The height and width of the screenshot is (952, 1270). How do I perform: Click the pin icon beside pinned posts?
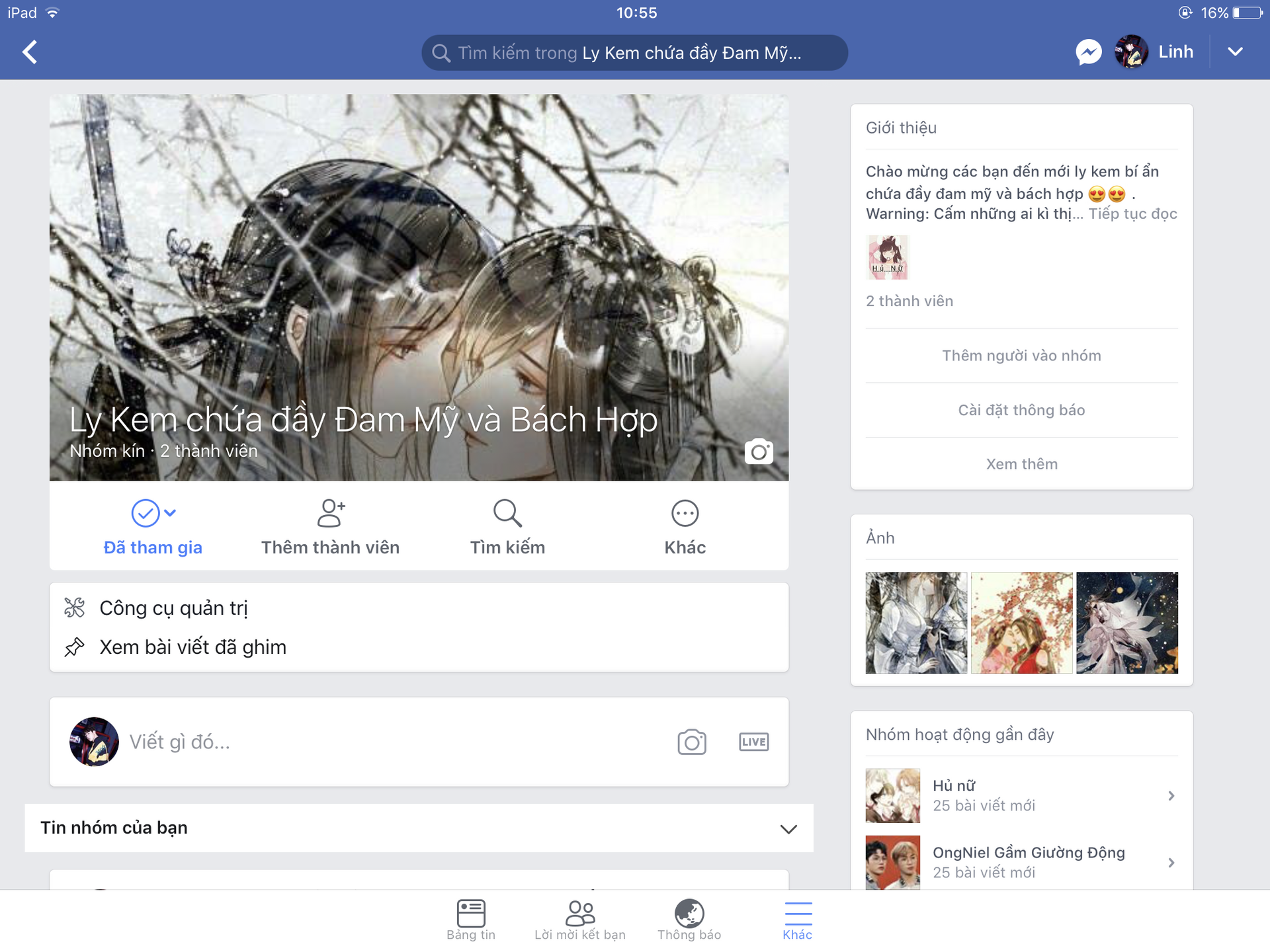pyautogui.click(x=74, y=647)
